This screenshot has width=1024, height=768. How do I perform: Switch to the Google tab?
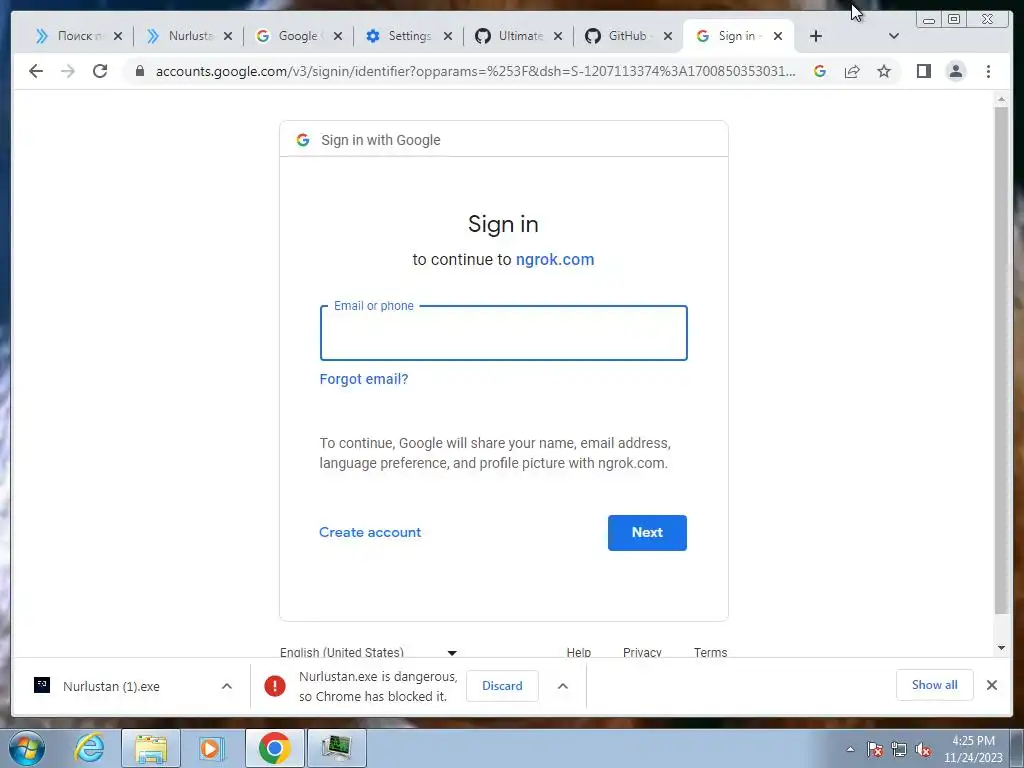point(291,36)
